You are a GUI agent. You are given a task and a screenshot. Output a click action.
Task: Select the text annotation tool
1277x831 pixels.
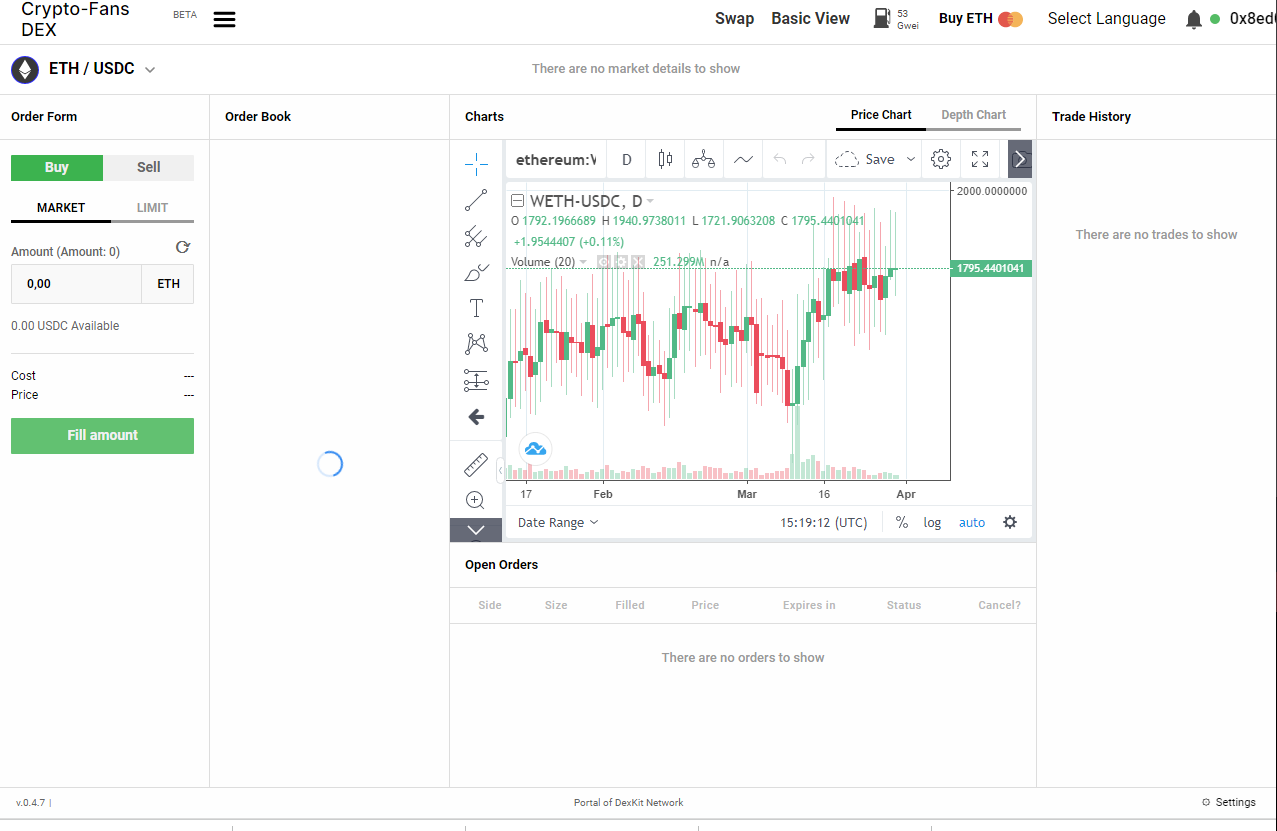(x=476, y=308)
